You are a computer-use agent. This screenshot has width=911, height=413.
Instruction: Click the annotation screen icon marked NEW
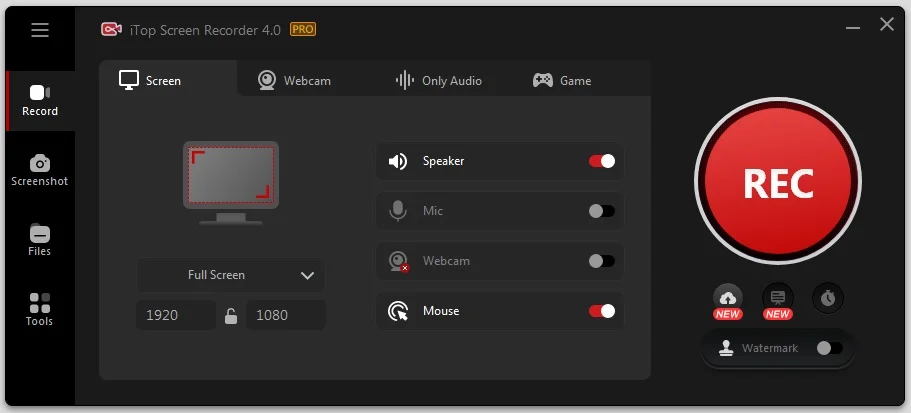pos(778,297)
